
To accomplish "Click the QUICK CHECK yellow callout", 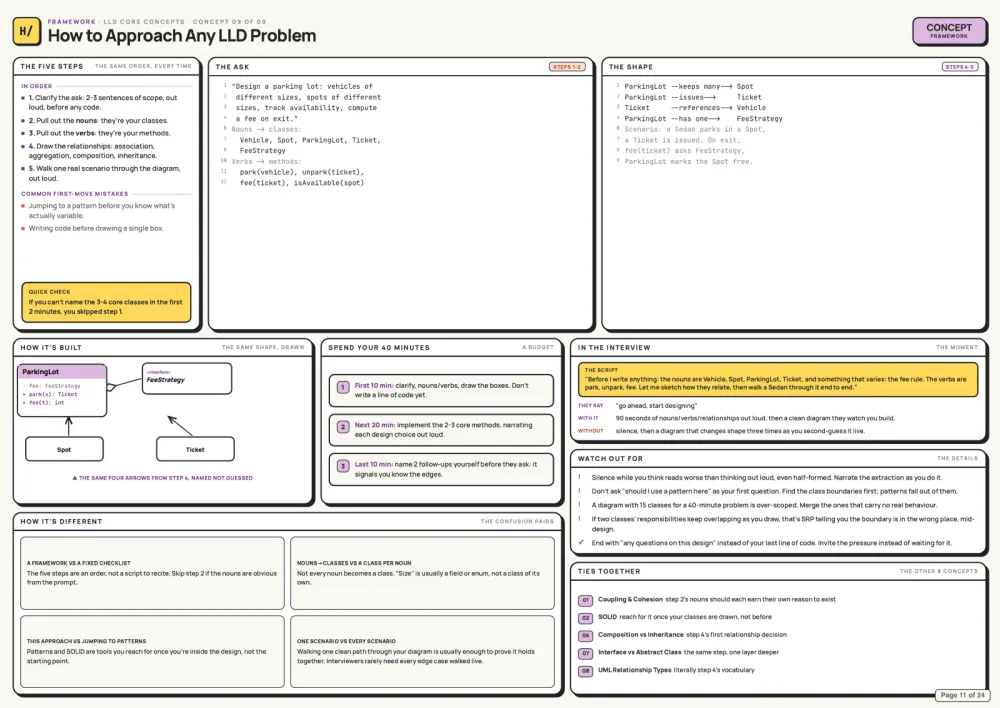I will (106, 302).
